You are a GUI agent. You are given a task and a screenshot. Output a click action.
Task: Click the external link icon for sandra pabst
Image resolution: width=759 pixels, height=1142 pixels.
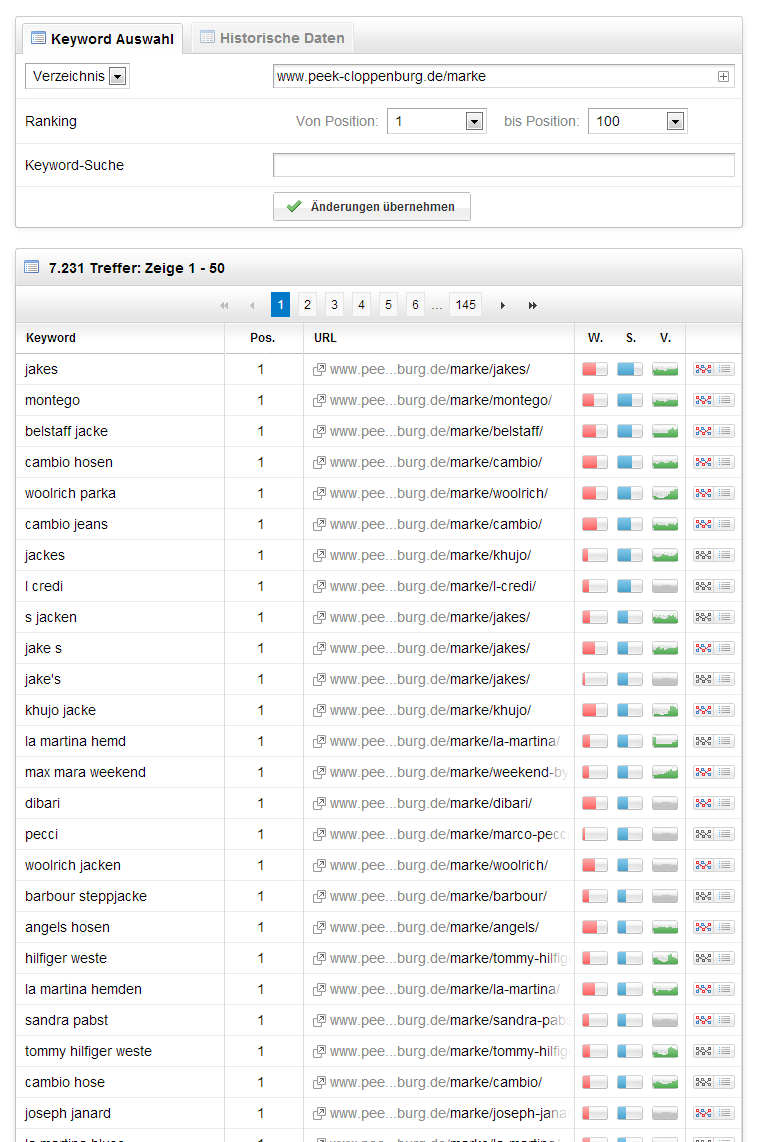click(x=319, y=1021)
